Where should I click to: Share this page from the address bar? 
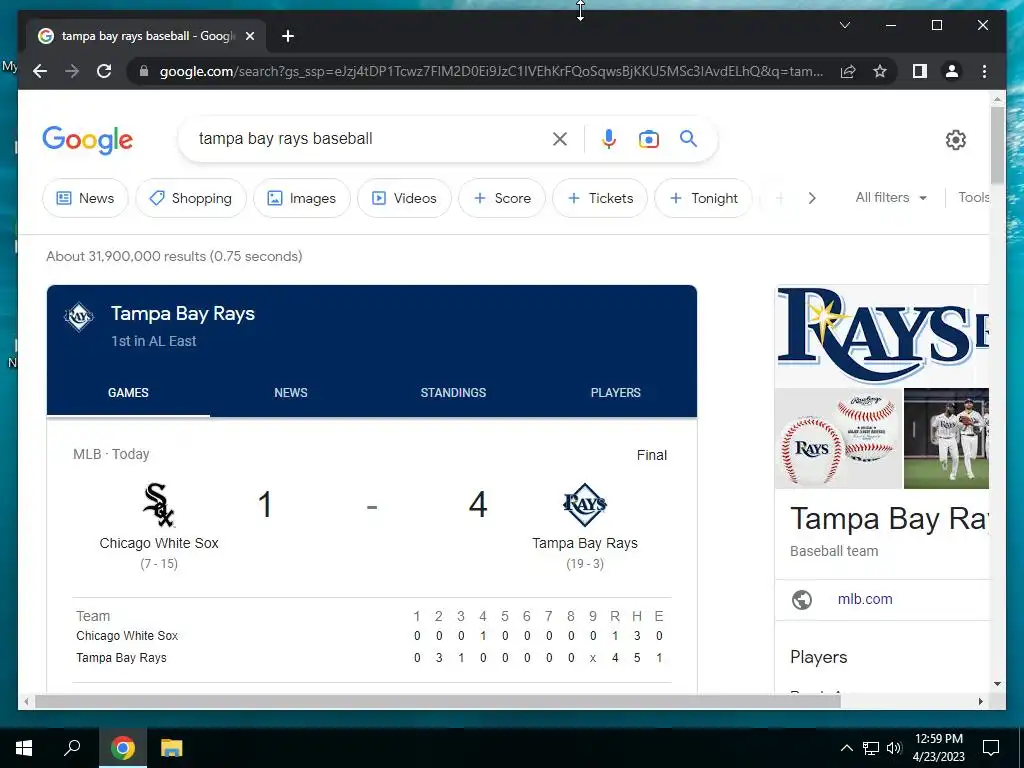click(x=848, y=71)
